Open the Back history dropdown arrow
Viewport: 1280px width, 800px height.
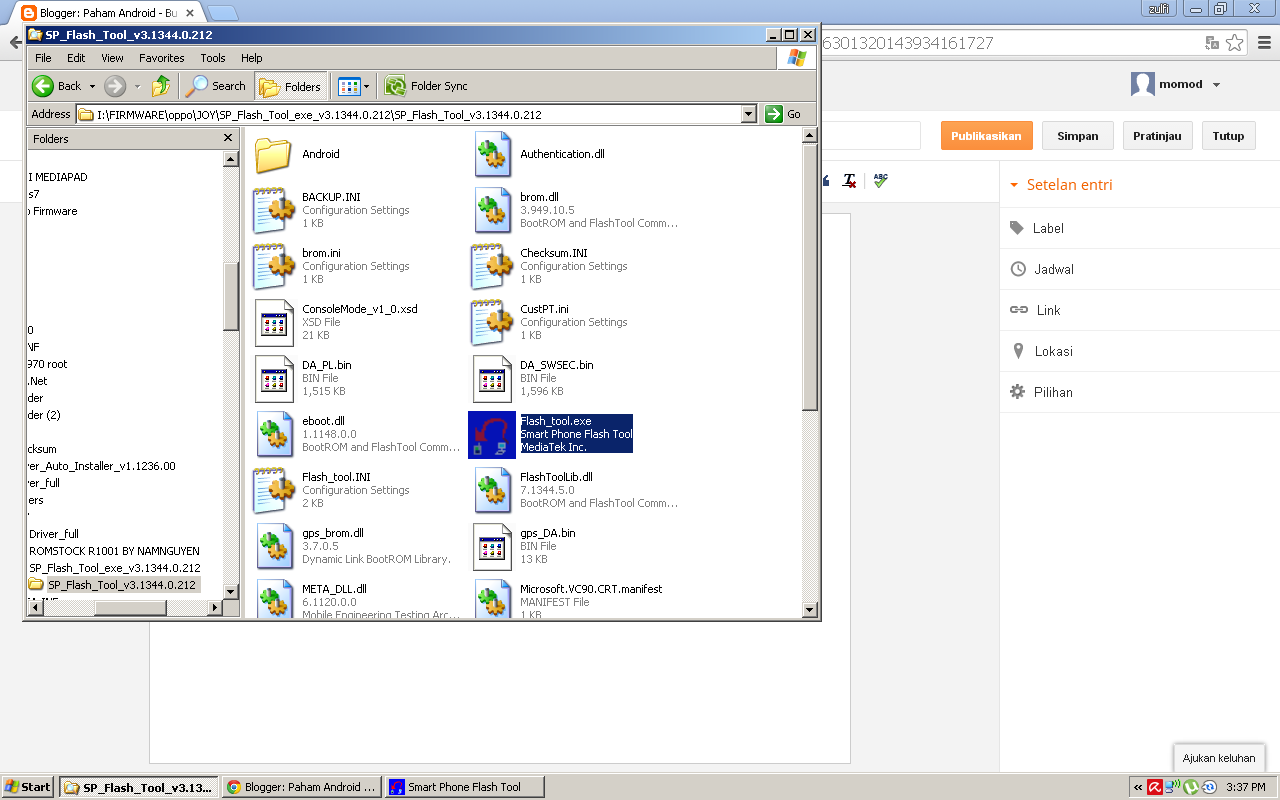coord(93,86)
